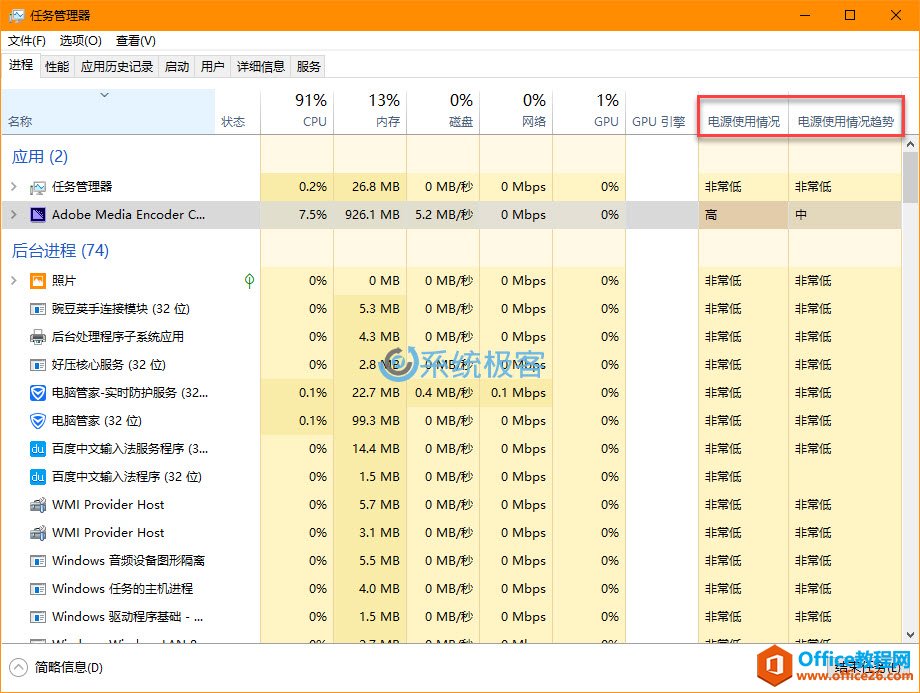Sort by the 电源使用情况 column header
This screenshot has width=920, height=693.
point(743,121)
